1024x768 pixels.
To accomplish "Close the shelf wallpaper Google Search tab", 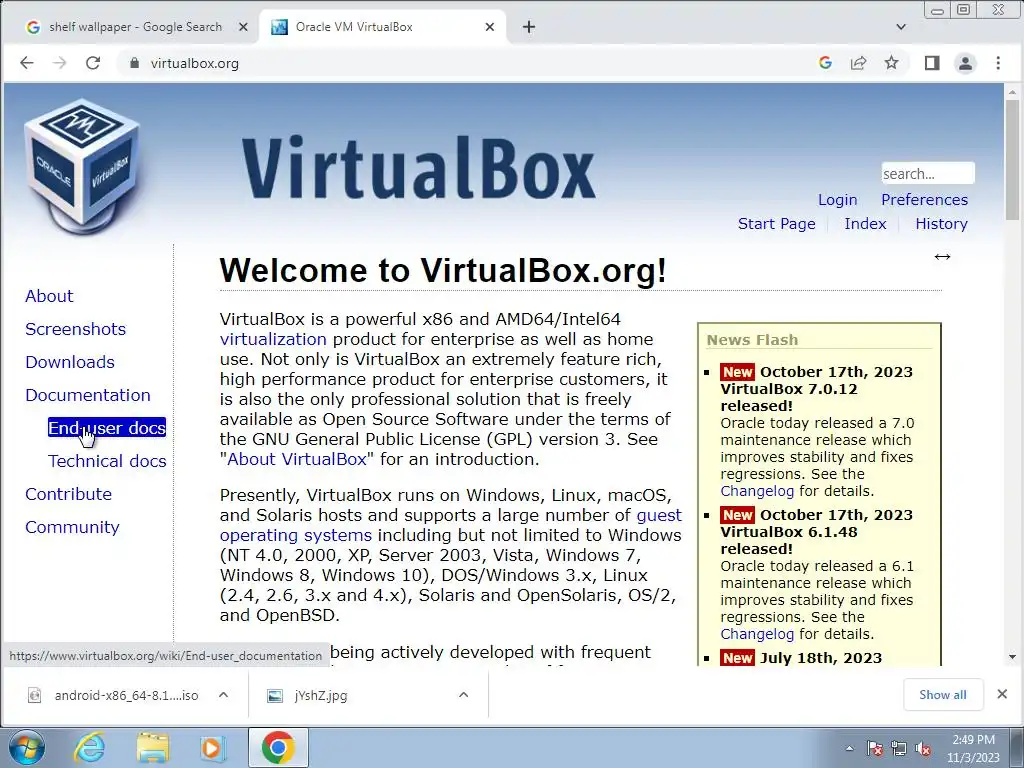I will click(x=243, y=27).
